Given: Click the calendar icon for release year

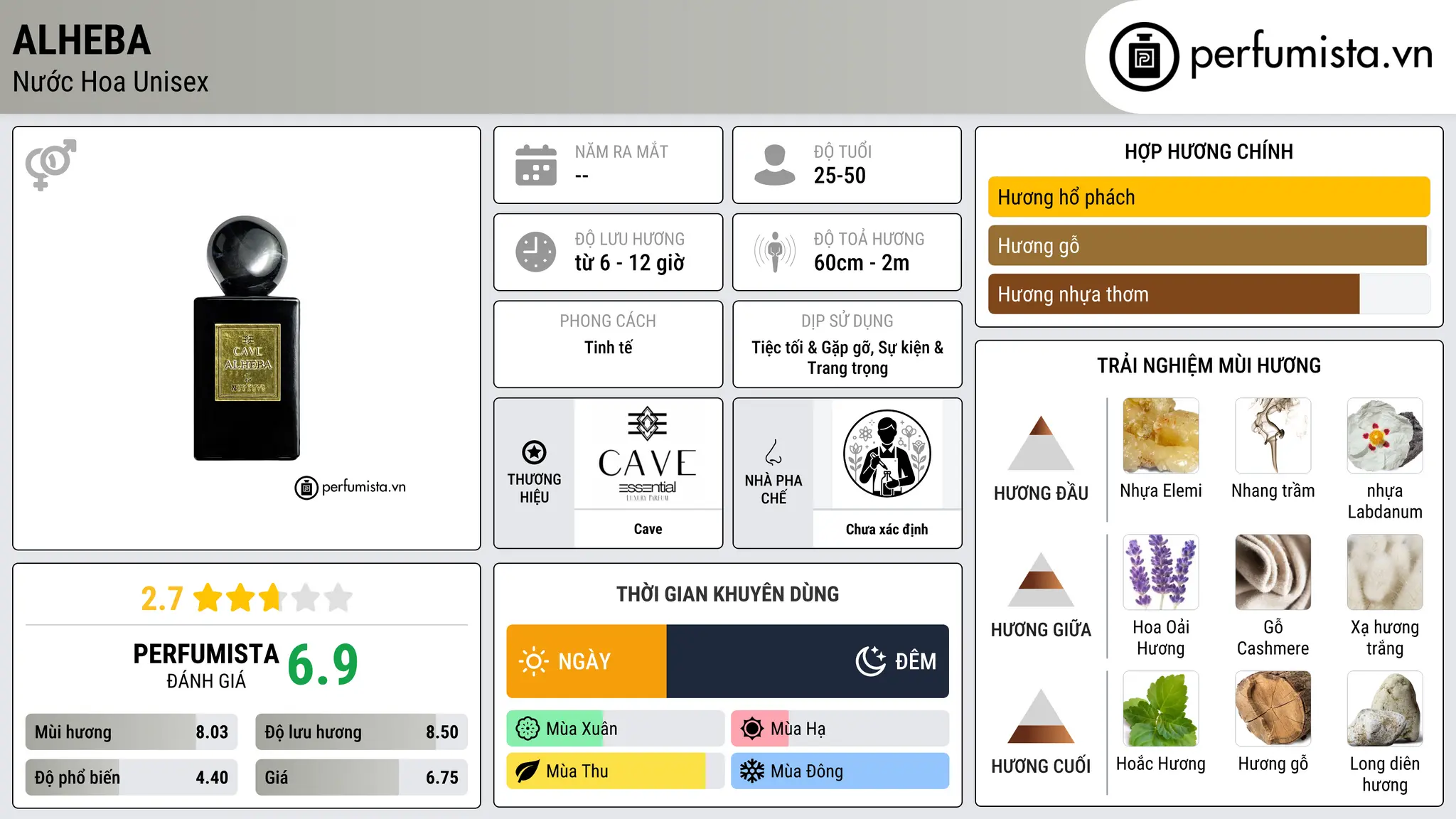Looking at the screenshot, I should tap(536, 165).
